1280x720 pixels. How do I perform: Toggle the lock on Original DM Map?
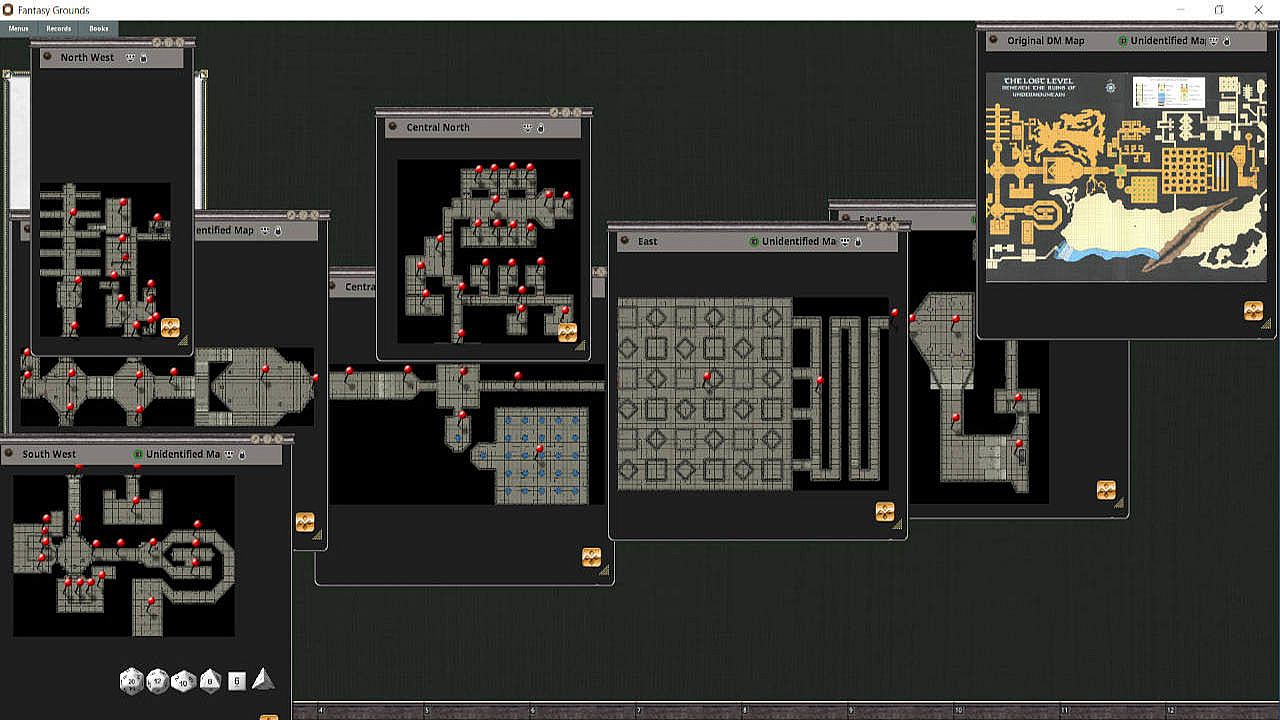pos(1227,41)
